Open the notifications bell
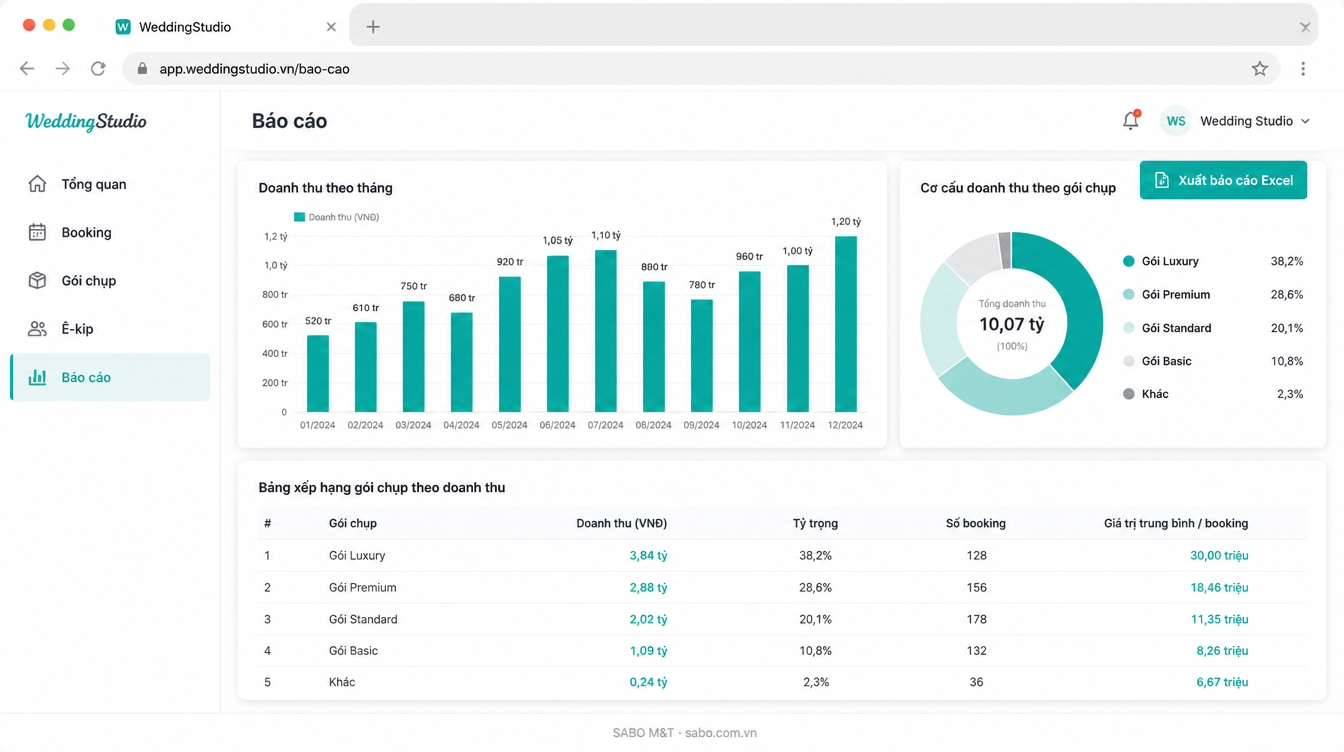The height and width of the screenshot is (752, 1344). (1131, 120)
